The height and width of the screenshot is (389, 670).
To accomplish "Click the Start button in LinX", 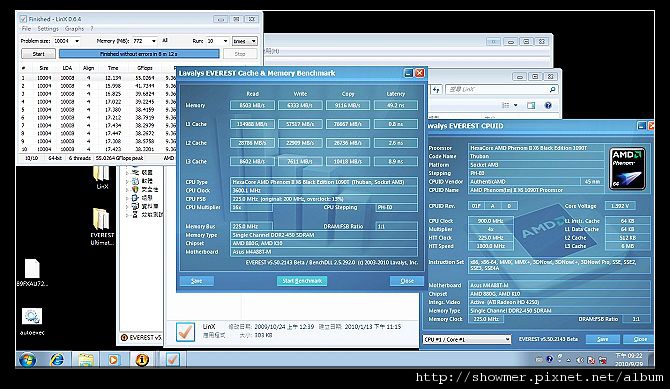I will pyautogui.click(x=38, y=54).
